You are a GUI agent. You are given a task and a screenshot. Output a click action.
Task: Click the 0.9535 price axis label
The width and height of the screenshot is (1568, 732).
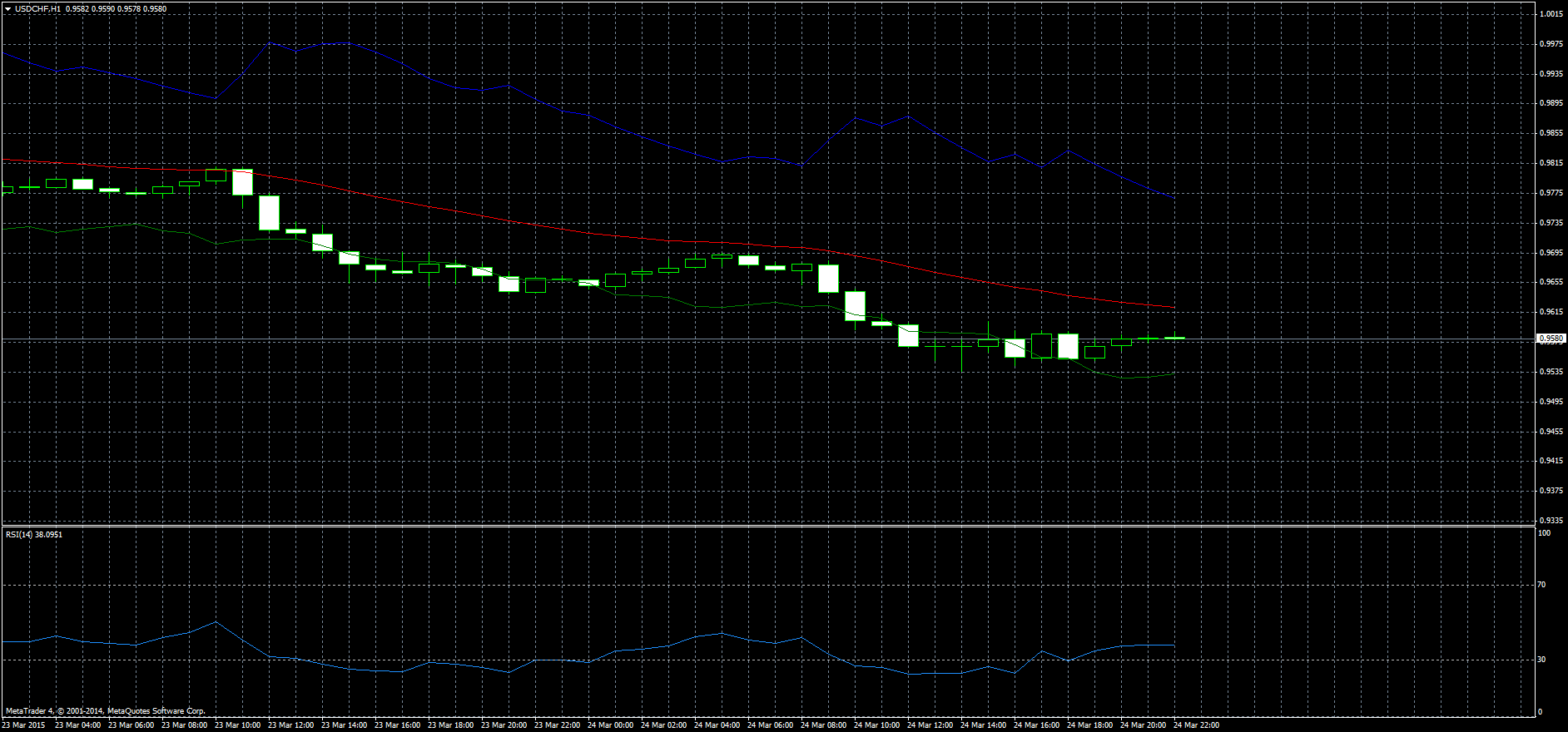click(1551, 372)
